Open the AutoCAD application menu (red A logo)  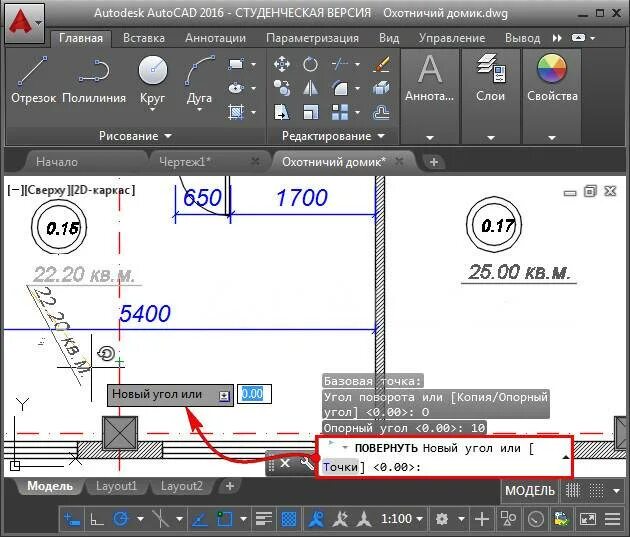[x=24, y=22]
